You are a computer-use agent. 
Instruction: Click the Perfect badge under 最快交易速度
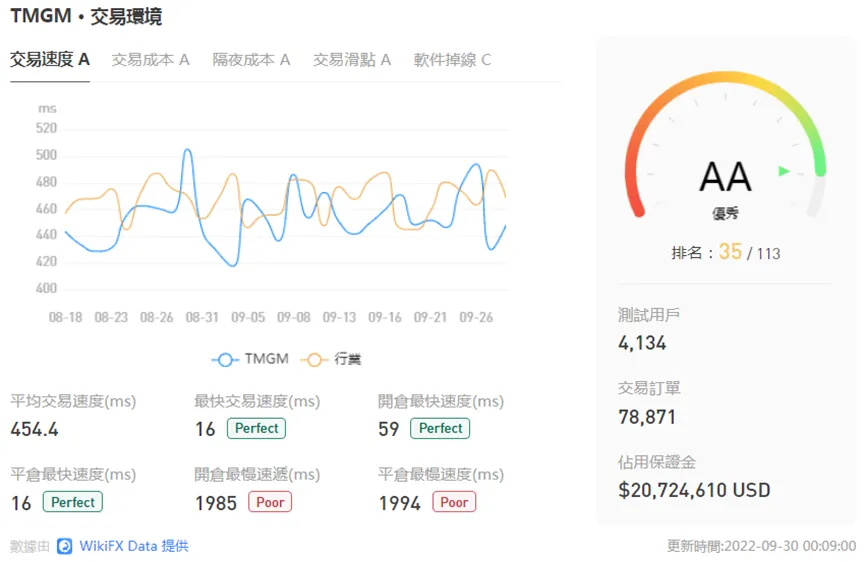(257, 429)
